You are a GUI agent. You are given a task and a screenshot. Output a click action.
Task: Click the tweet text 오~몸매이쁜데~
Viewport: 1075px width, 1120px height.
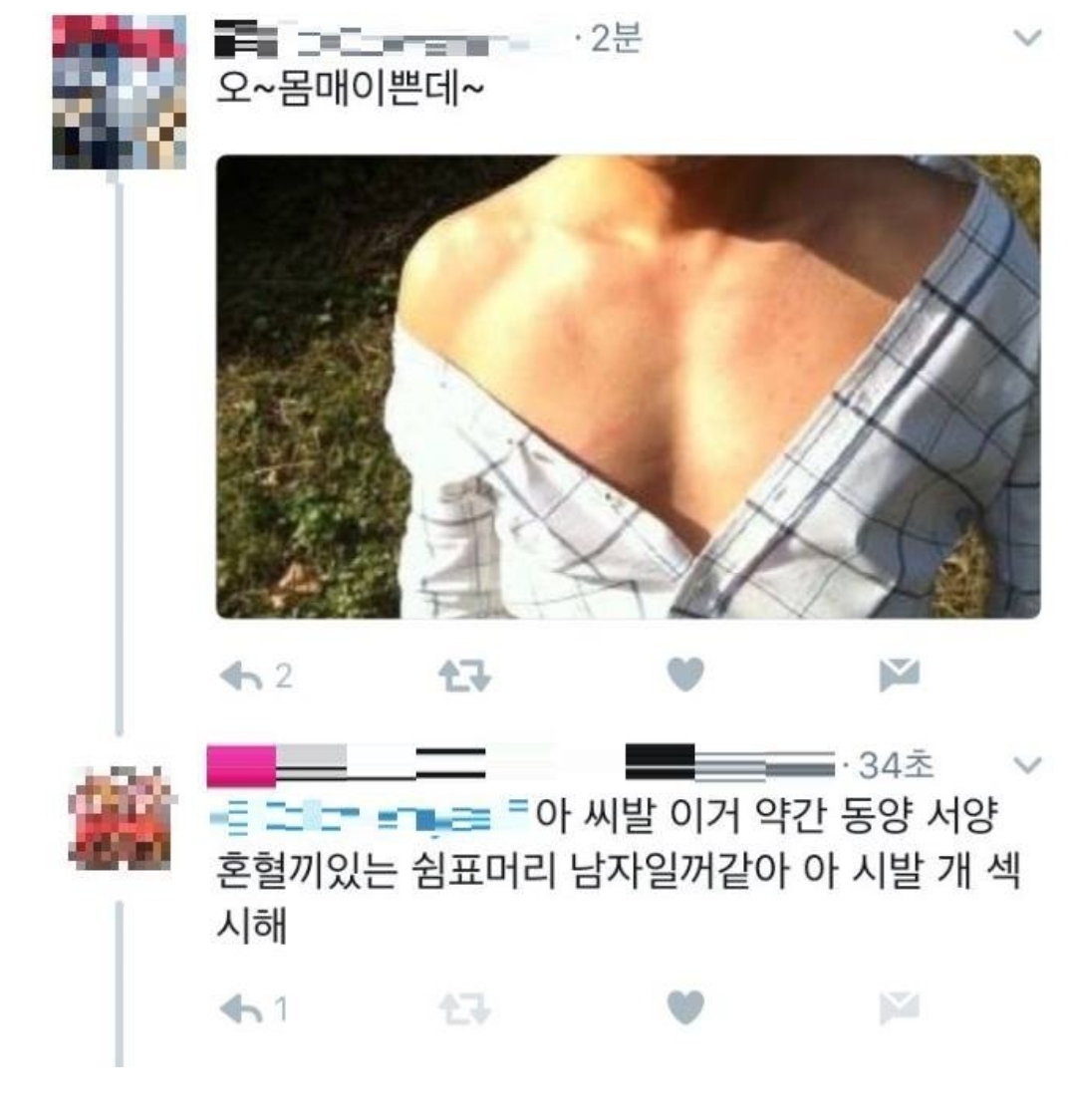click(350, 90)
